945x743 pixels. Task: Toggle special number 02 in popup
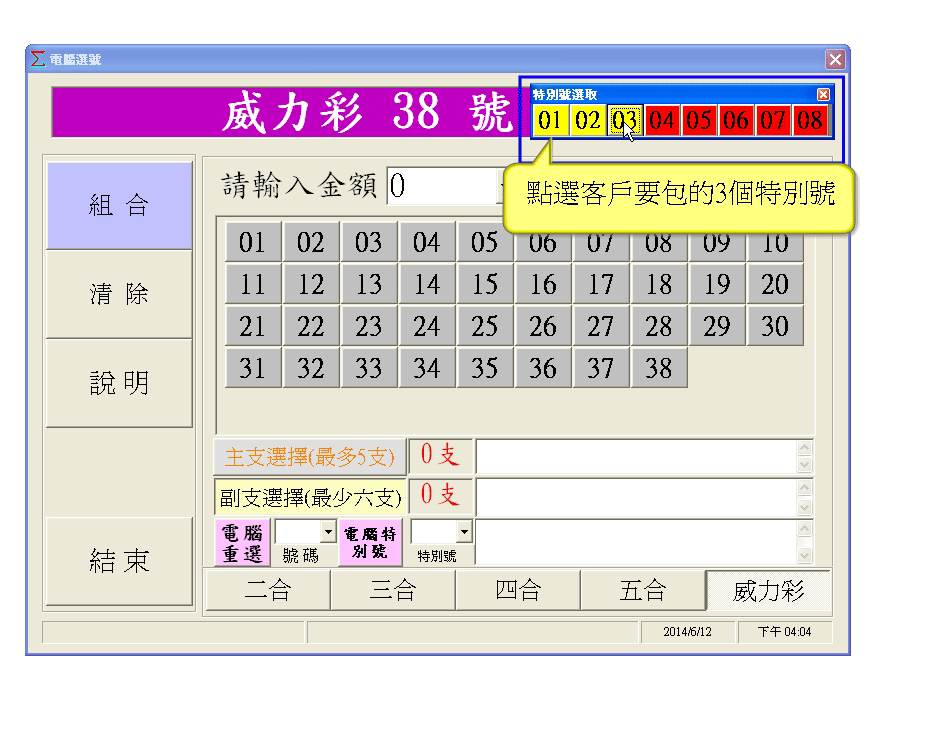(588, 122)
